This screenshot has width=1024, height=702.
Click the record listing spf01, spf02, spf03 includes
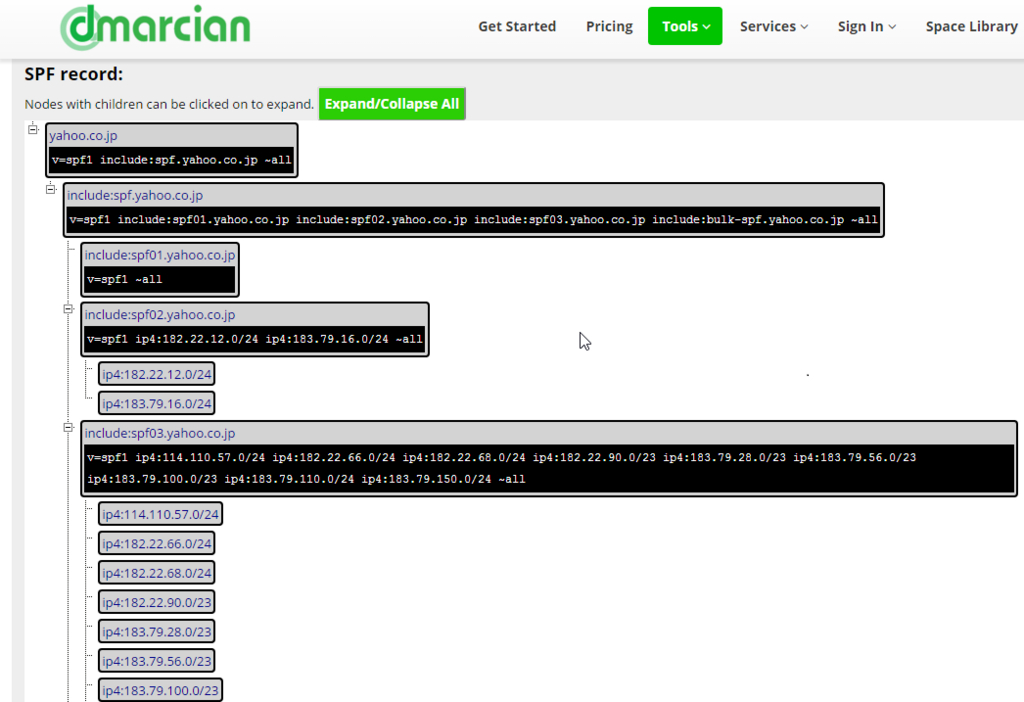473,220
